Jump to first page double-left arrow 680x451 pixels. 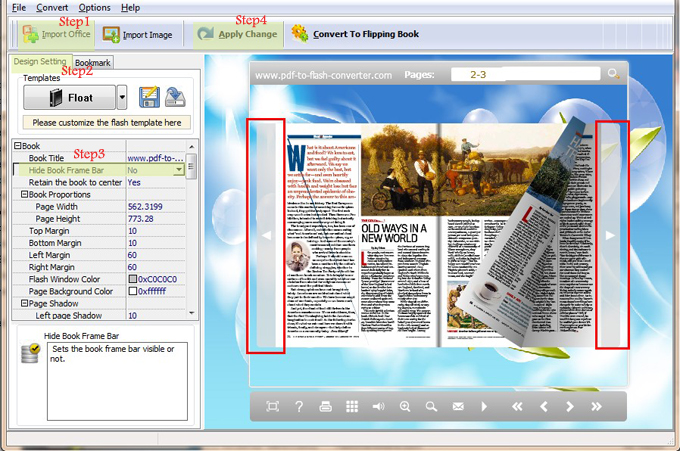517,406
